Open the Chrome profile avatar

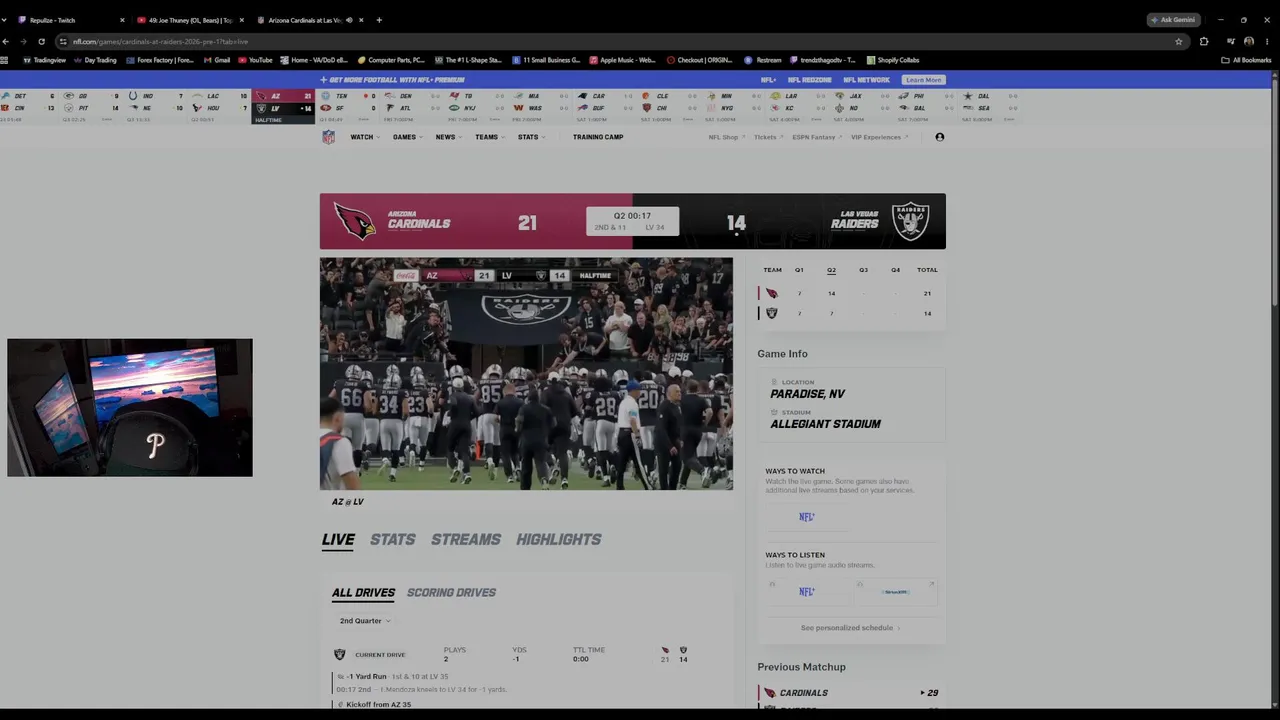(1249, 41)
